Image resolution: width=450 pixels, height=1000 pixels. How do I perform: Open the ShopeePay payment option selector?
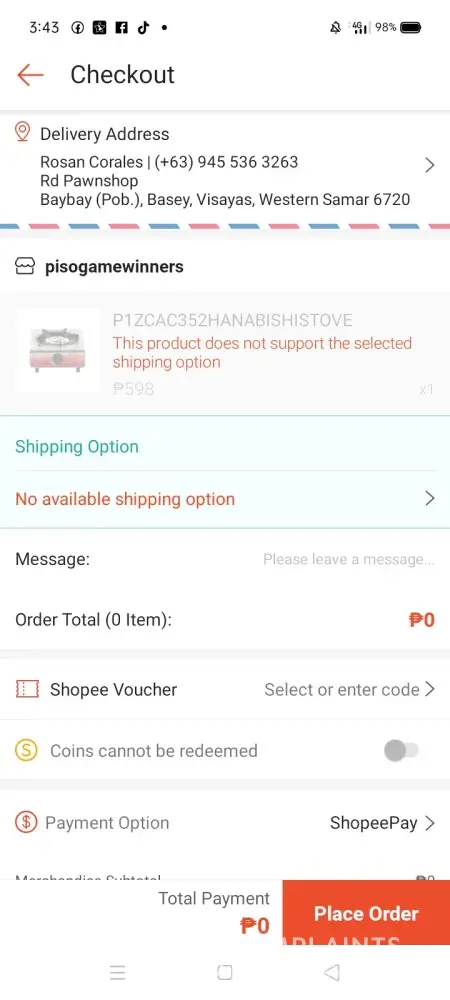click(382, 823)
